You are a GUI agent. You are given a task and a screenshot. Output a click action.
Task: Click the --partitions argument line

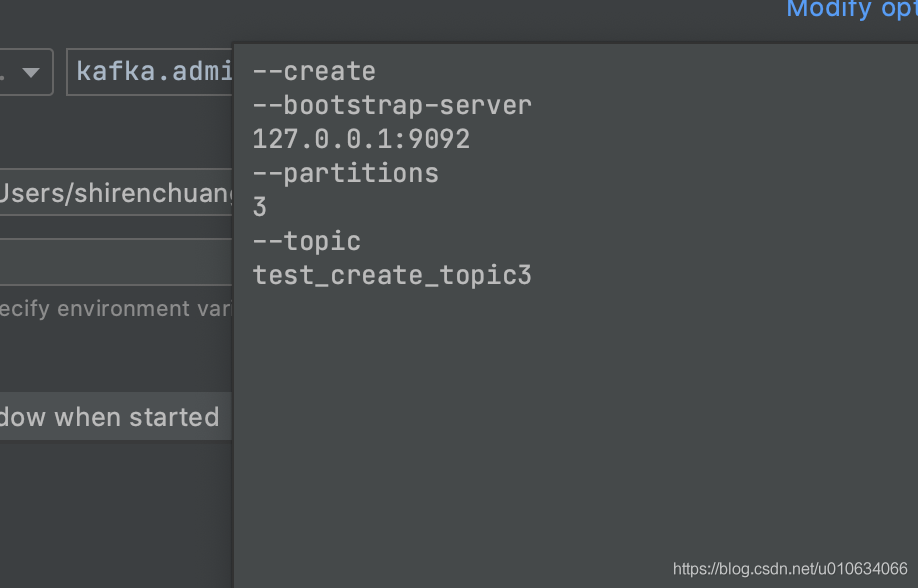[x=345, y=173]
